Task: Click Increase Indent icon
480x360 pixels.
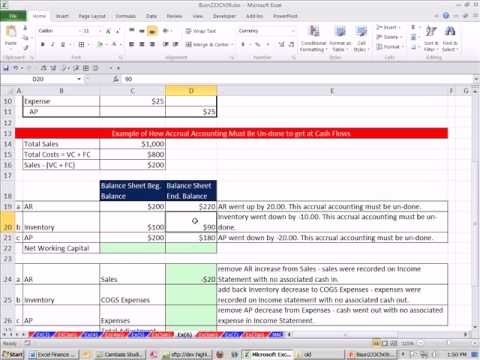Action: 176,44
